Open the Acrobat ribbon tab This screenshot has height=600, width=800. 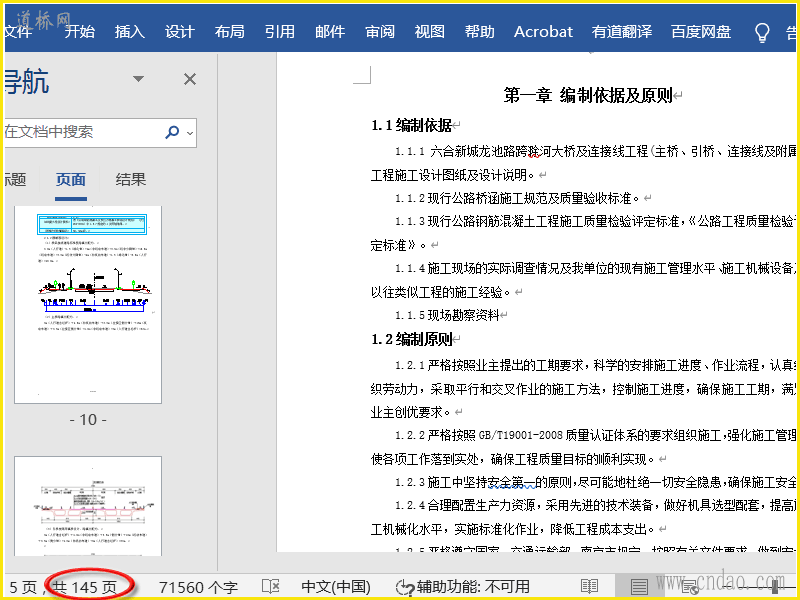click(543, 32)
